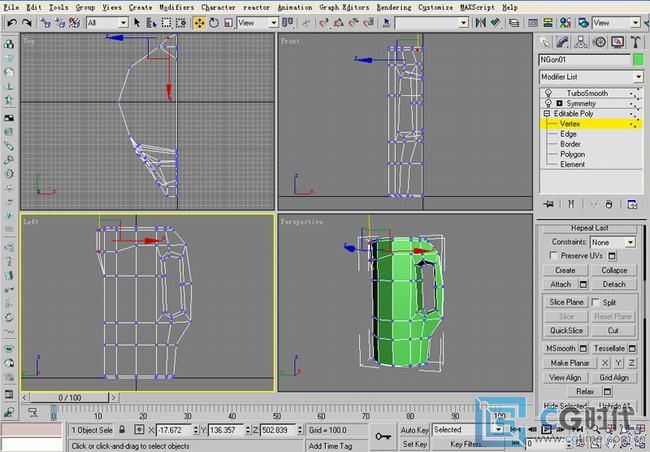Collapse the Editable Poly tree
Screen dimensions: 650x452
pyautogui.click(x=547, y=113)
